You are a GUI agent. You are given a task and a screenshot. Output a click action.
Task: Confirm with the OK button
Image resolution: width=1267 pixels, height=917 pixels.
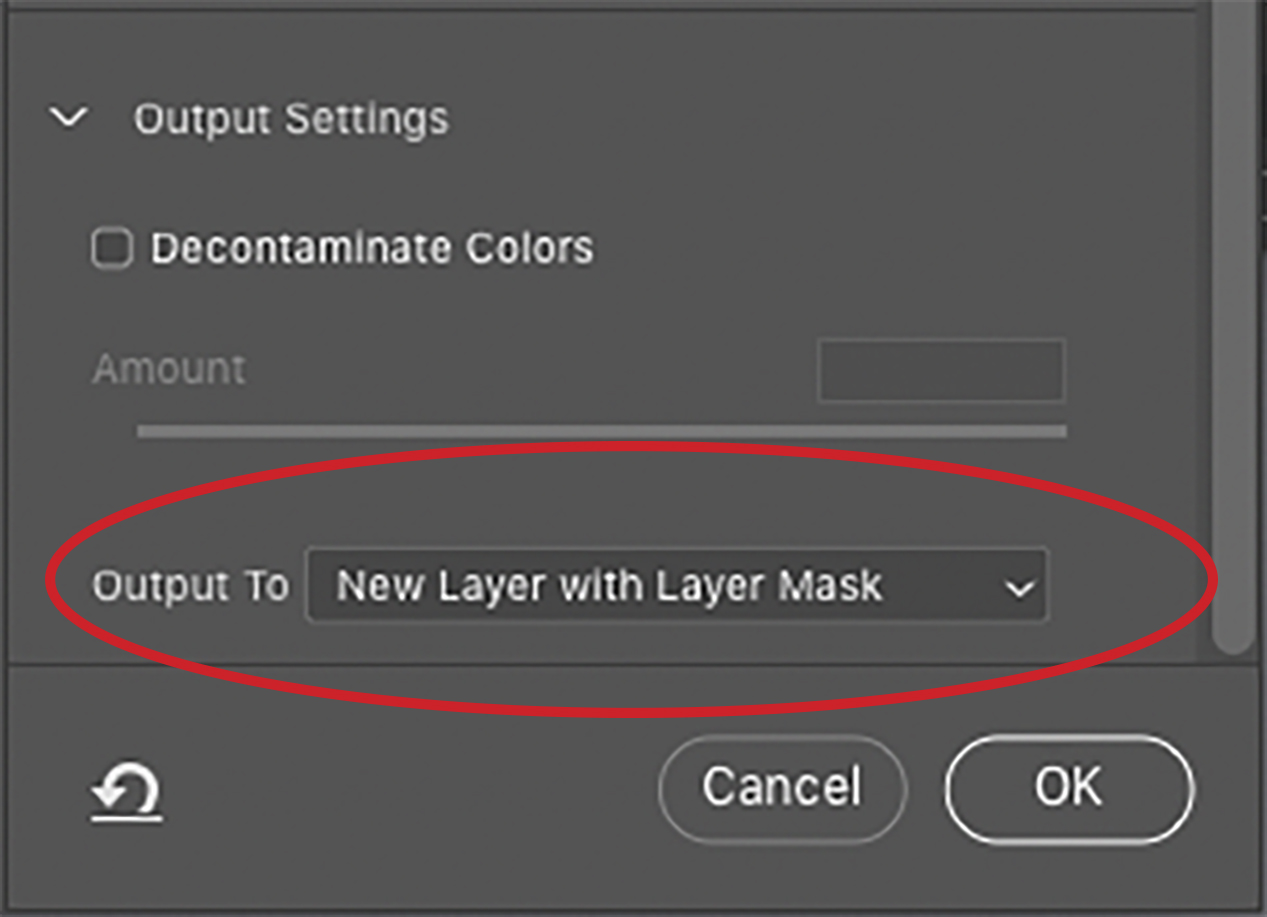click(x=1069, y=787)
